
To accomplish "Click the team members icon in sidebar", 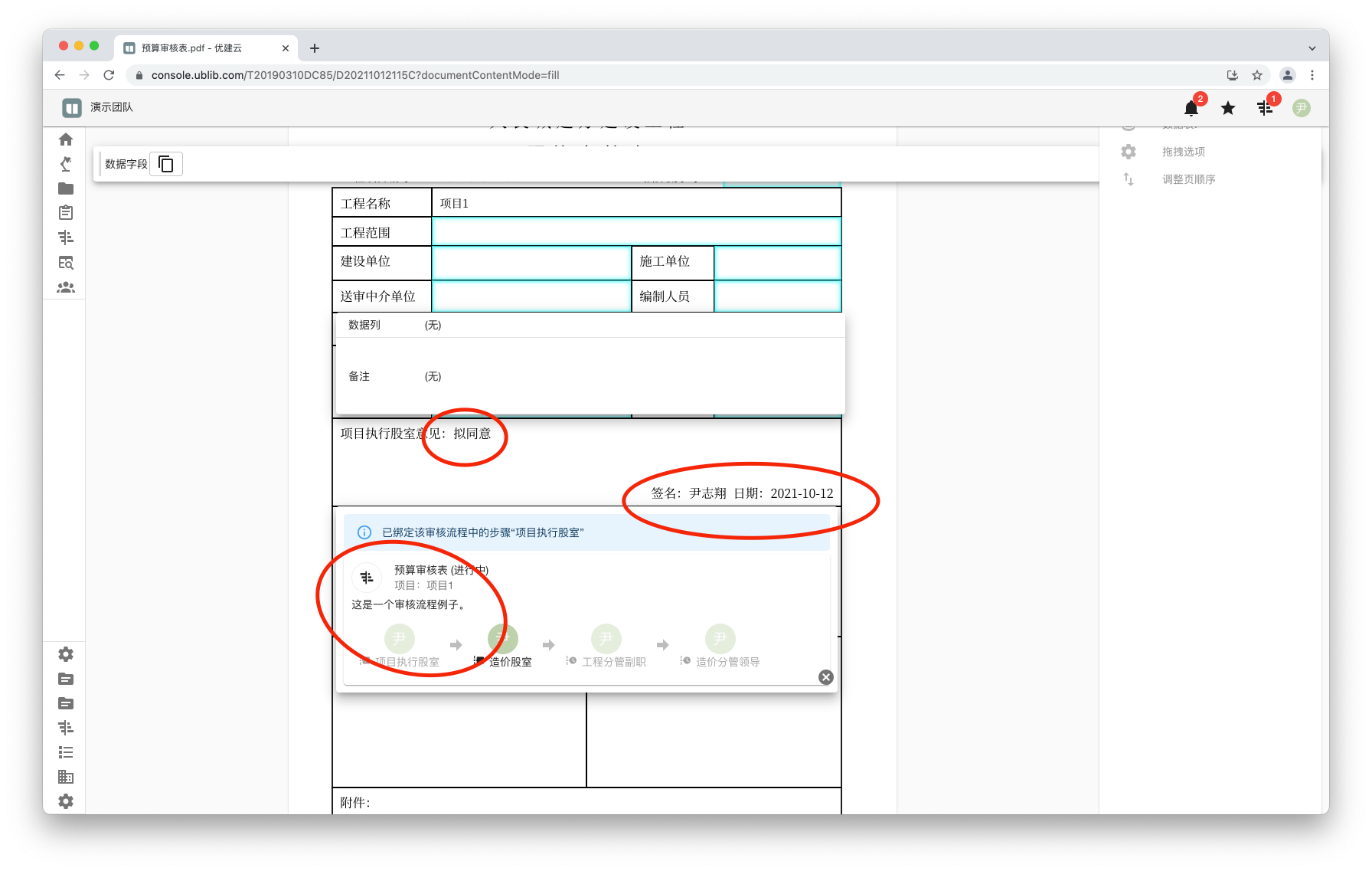I will (x=66, y=287).
